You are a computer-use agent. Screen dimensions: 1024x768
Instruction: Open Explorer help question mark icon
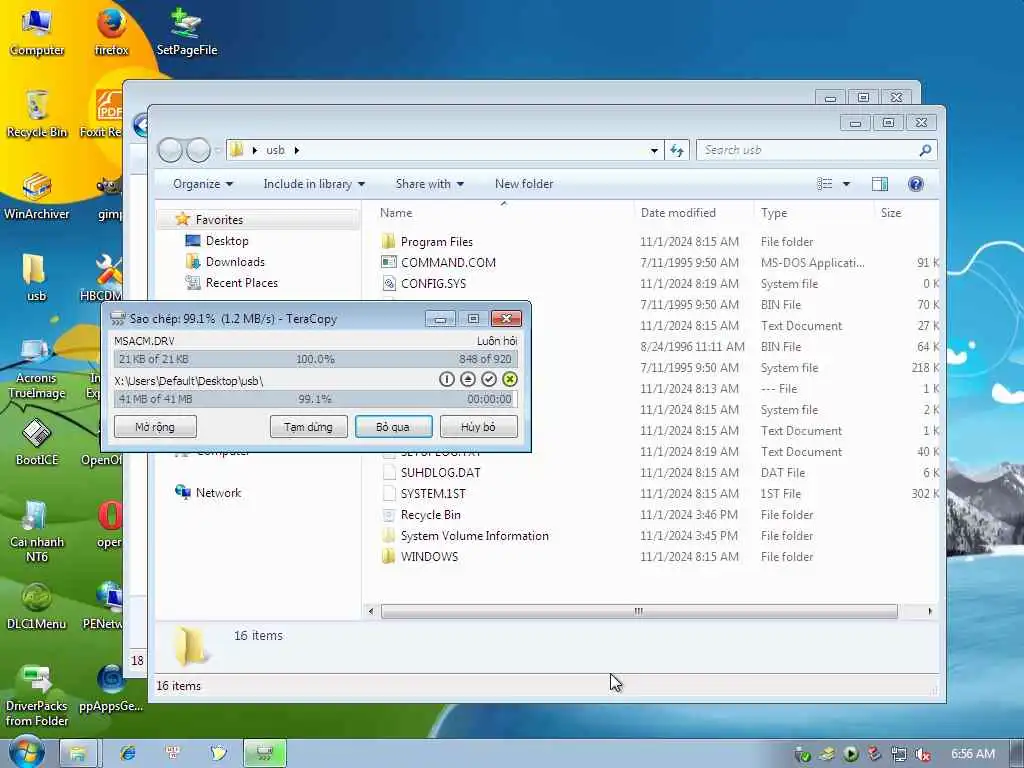pos(916,184)
